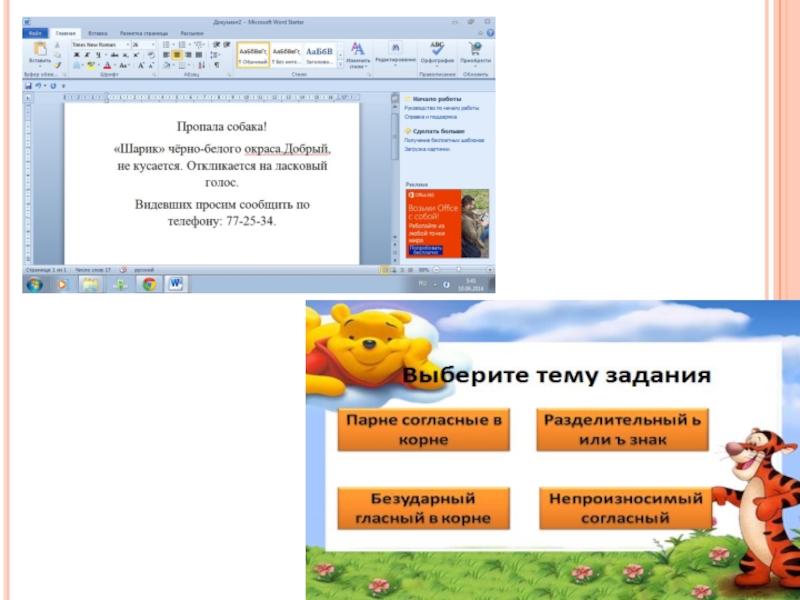Click the Sort A-Z icon

pos(202,65)
